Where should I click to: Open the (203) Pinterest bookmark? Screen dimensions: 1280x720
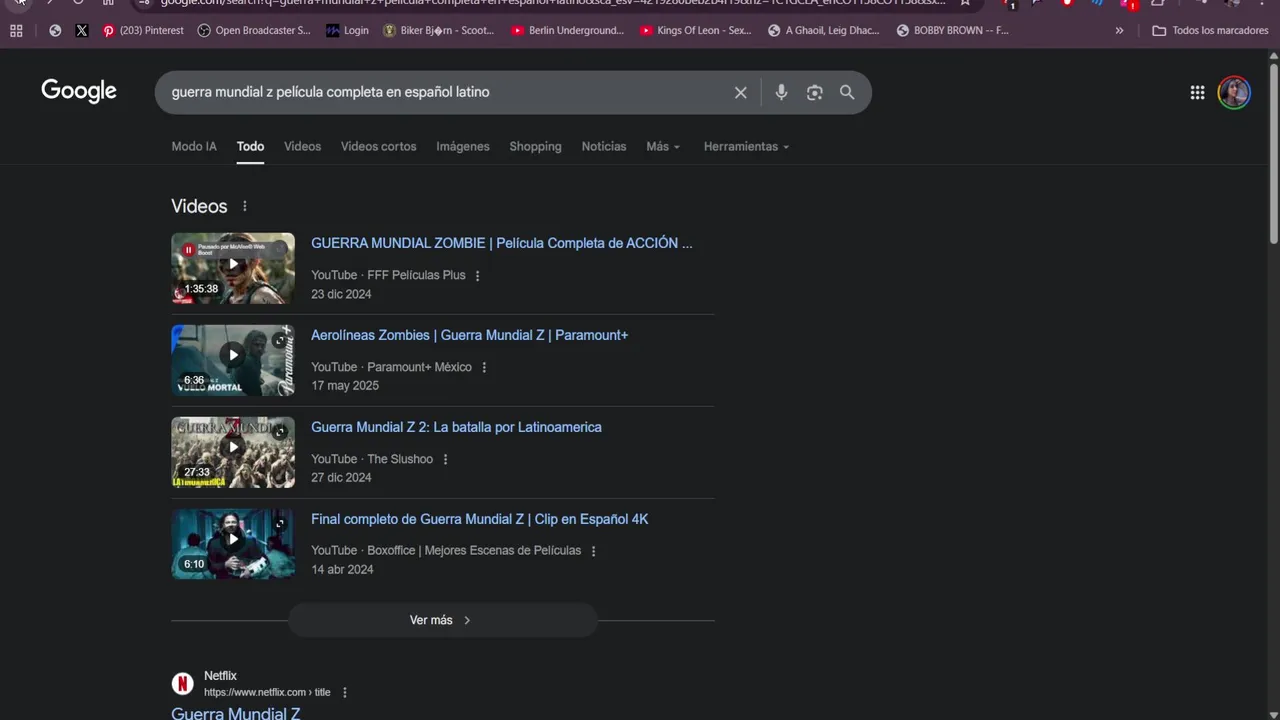pyautogui.click(x=143, y=31)
